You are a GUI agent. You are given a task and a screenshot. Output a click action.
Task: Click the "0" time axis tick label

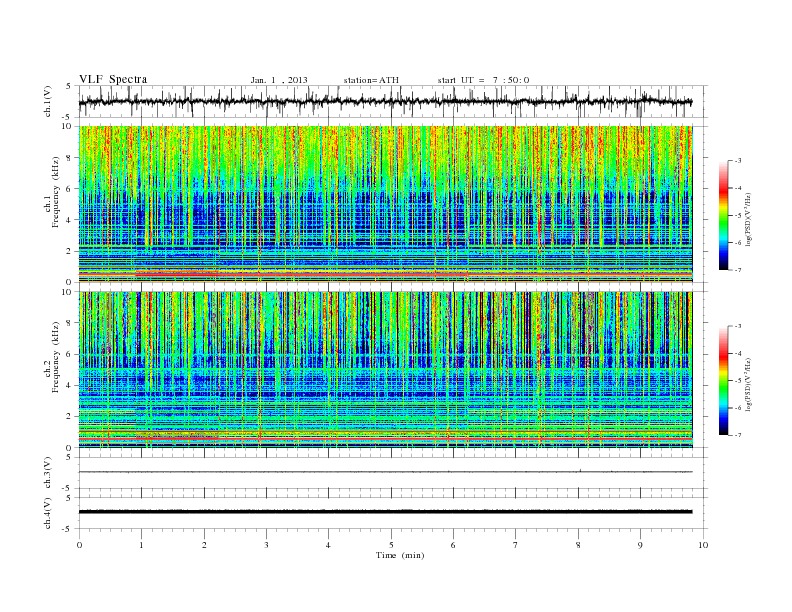coord(79,545)
